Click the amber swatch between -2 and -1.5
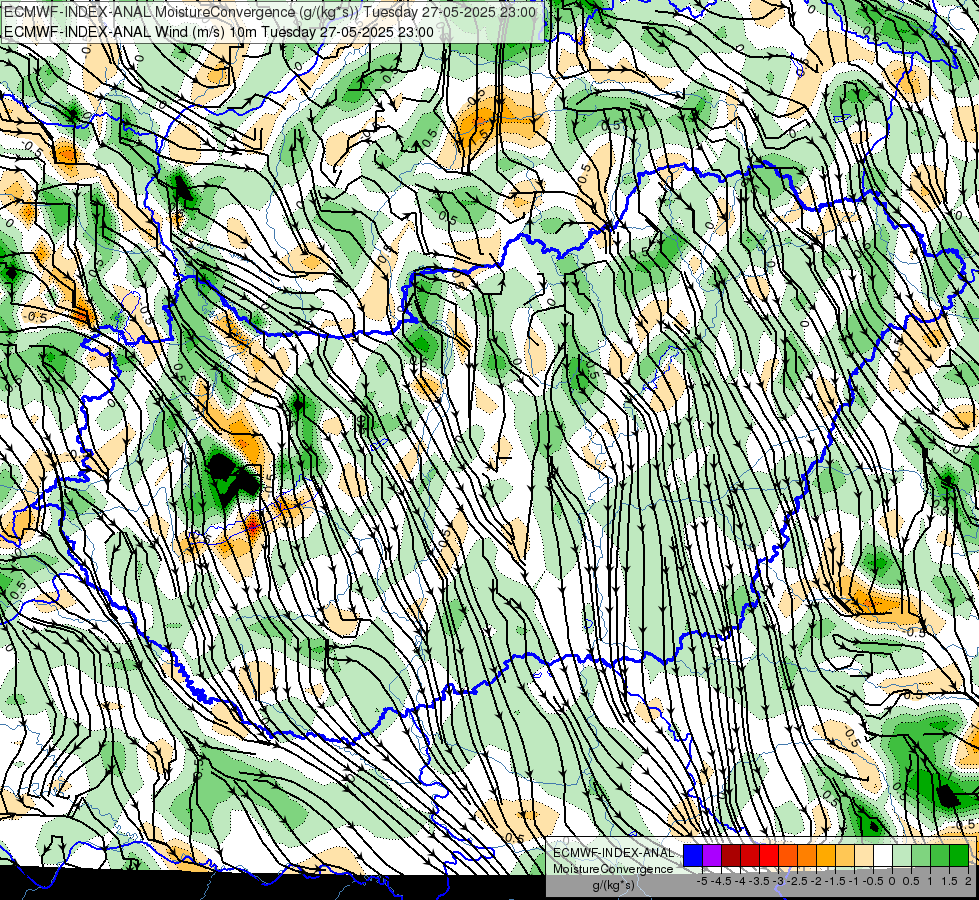The width and height of the screenshot is (979, 900). coord(826,856)
